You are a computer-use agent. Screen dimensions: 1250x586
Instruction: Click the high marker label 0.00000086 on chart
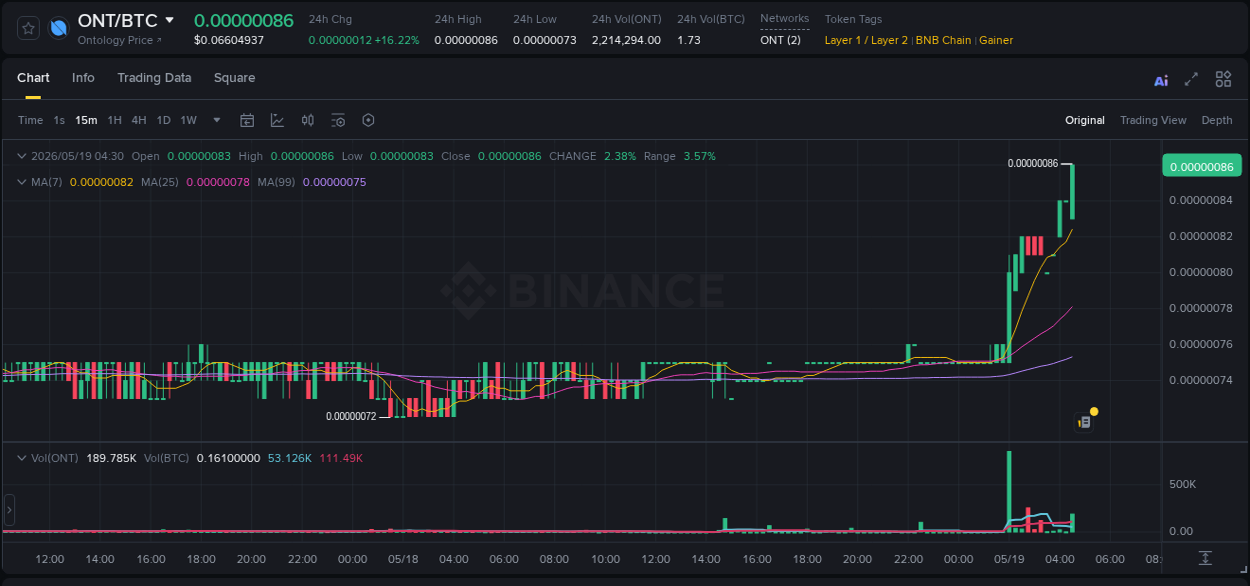(x=1033, y=163)
